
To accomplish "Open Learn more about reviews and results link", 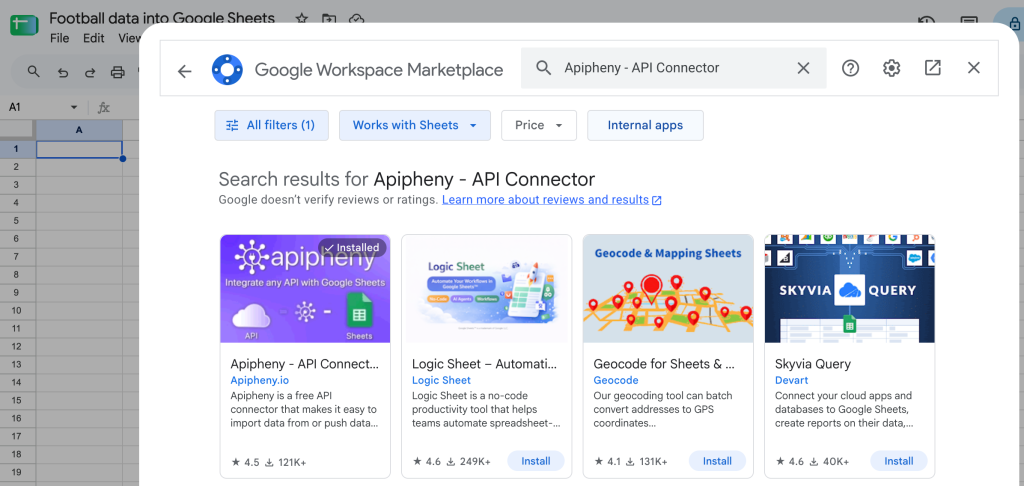I will [x=552, y=200].
